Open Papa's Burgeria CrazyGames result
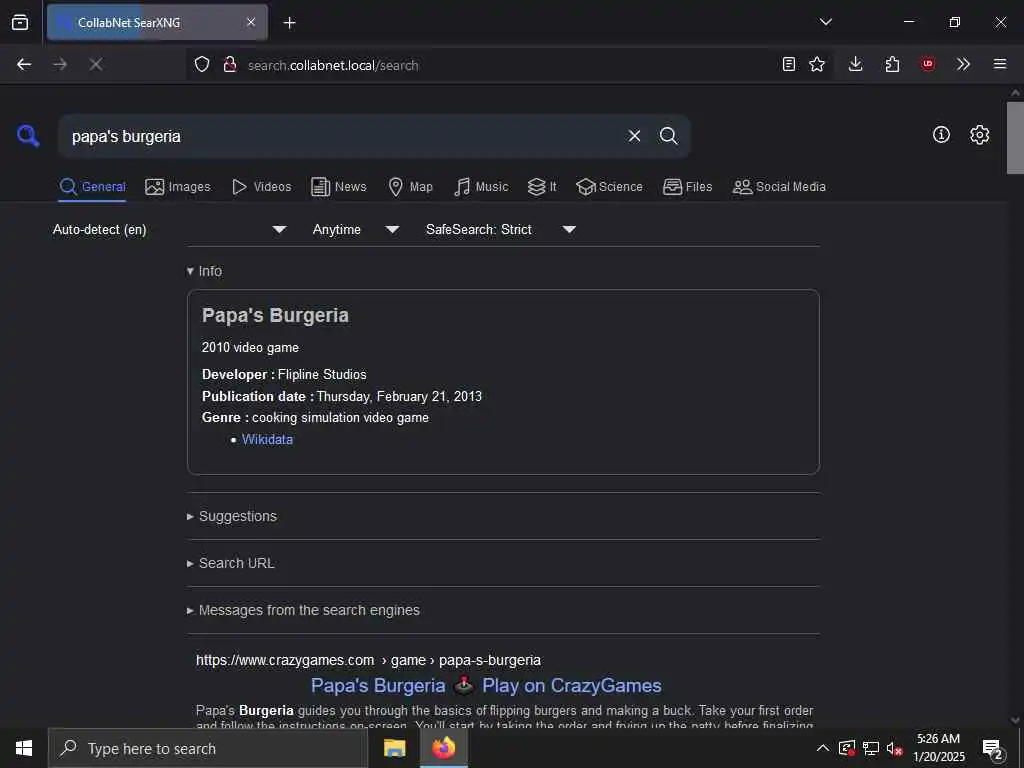 [x=486, y=685]
